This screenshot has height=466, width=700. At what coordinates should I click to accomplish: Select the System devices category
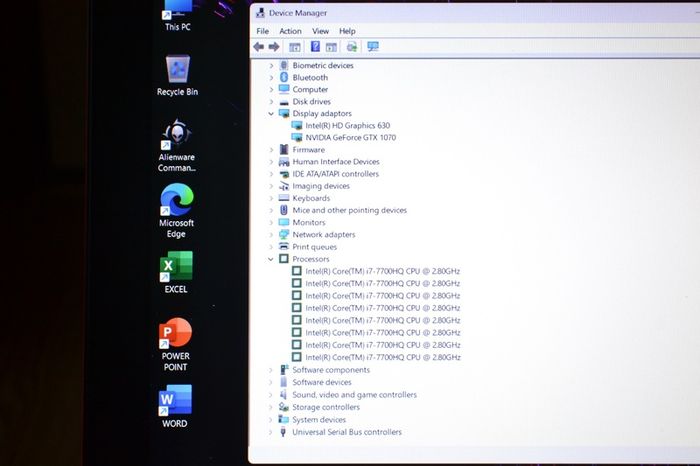click(319, 420)
